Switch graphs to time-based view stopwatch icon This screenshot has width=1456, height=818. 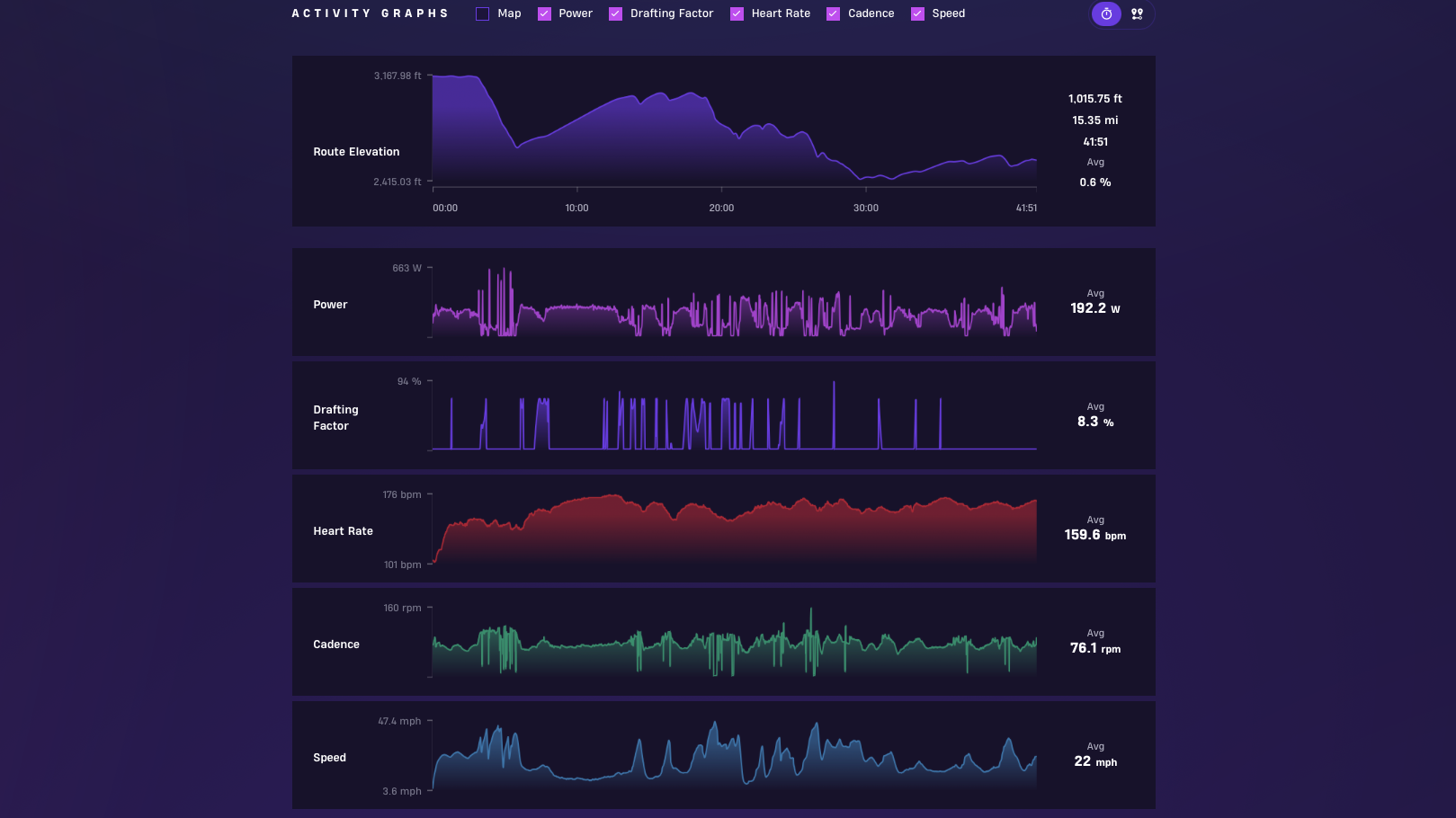[1106, 13]
